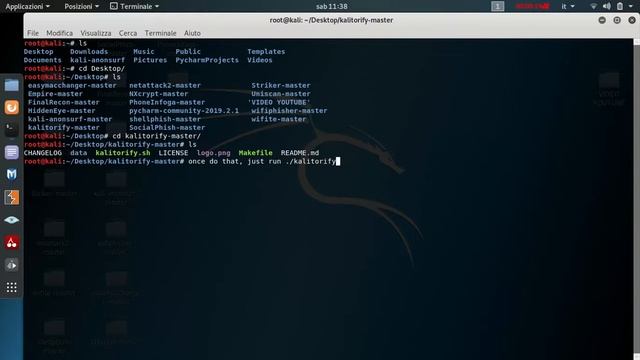
Task: Click the 'Music' directory name
Action: point(144,51)
